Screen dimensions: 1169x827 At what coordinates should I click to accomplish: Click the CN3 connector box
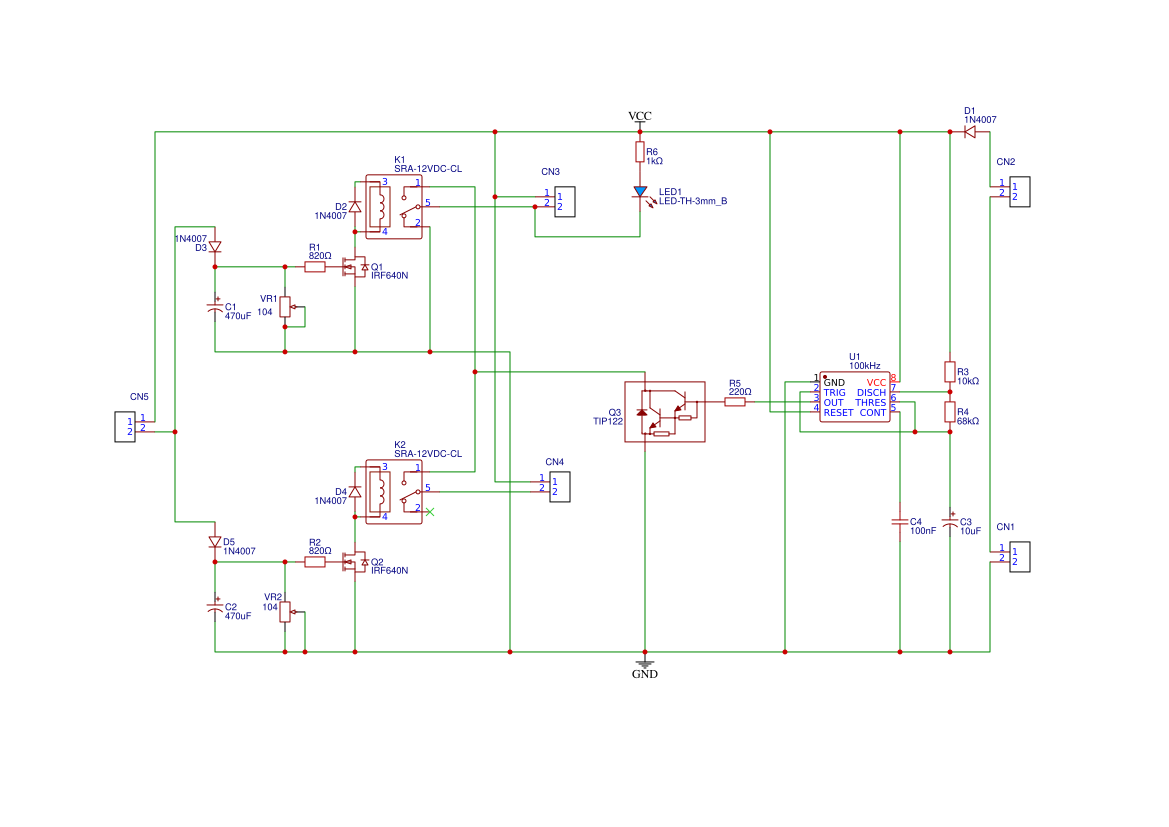click(x=565, y=202)
